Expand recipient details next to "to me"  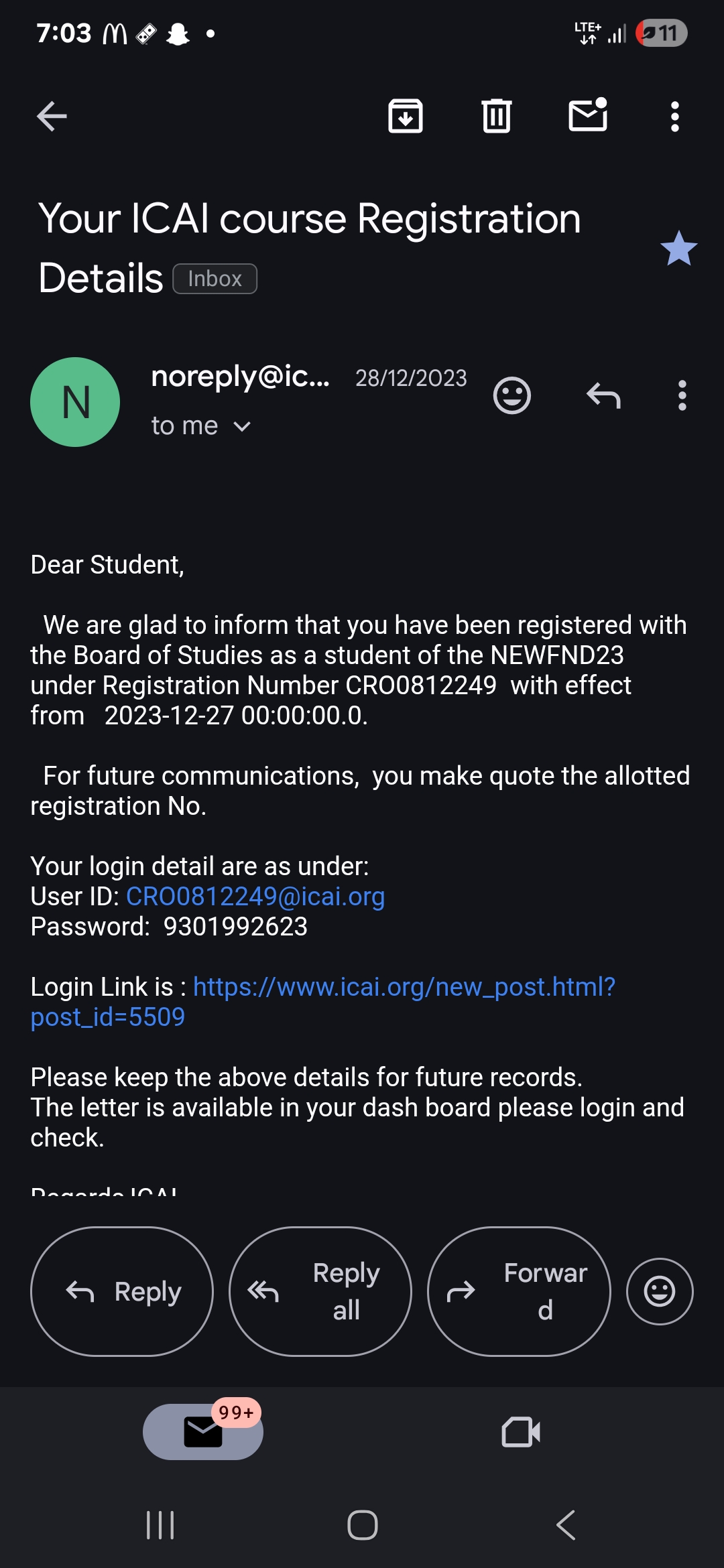[242, 427]
